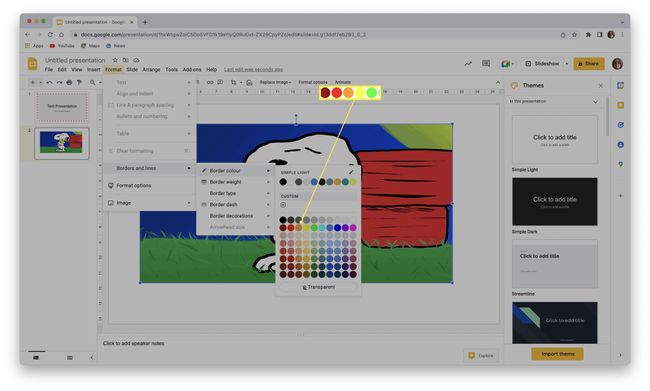Expand the In this presentation dropdown
This screenshot has height=391, width=650.
click(595, 102)
